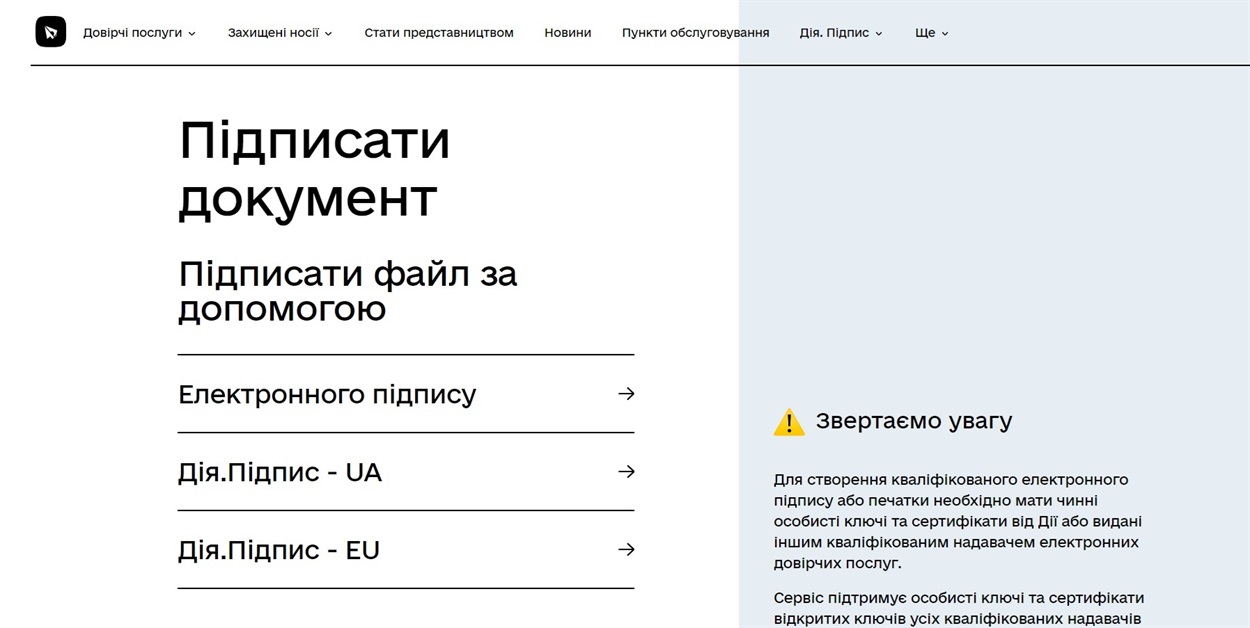Screen dimensions: 1250x628
Task: Click arrow icon beside Дія.Підпис - UA
Action: (x=626, y=472)
